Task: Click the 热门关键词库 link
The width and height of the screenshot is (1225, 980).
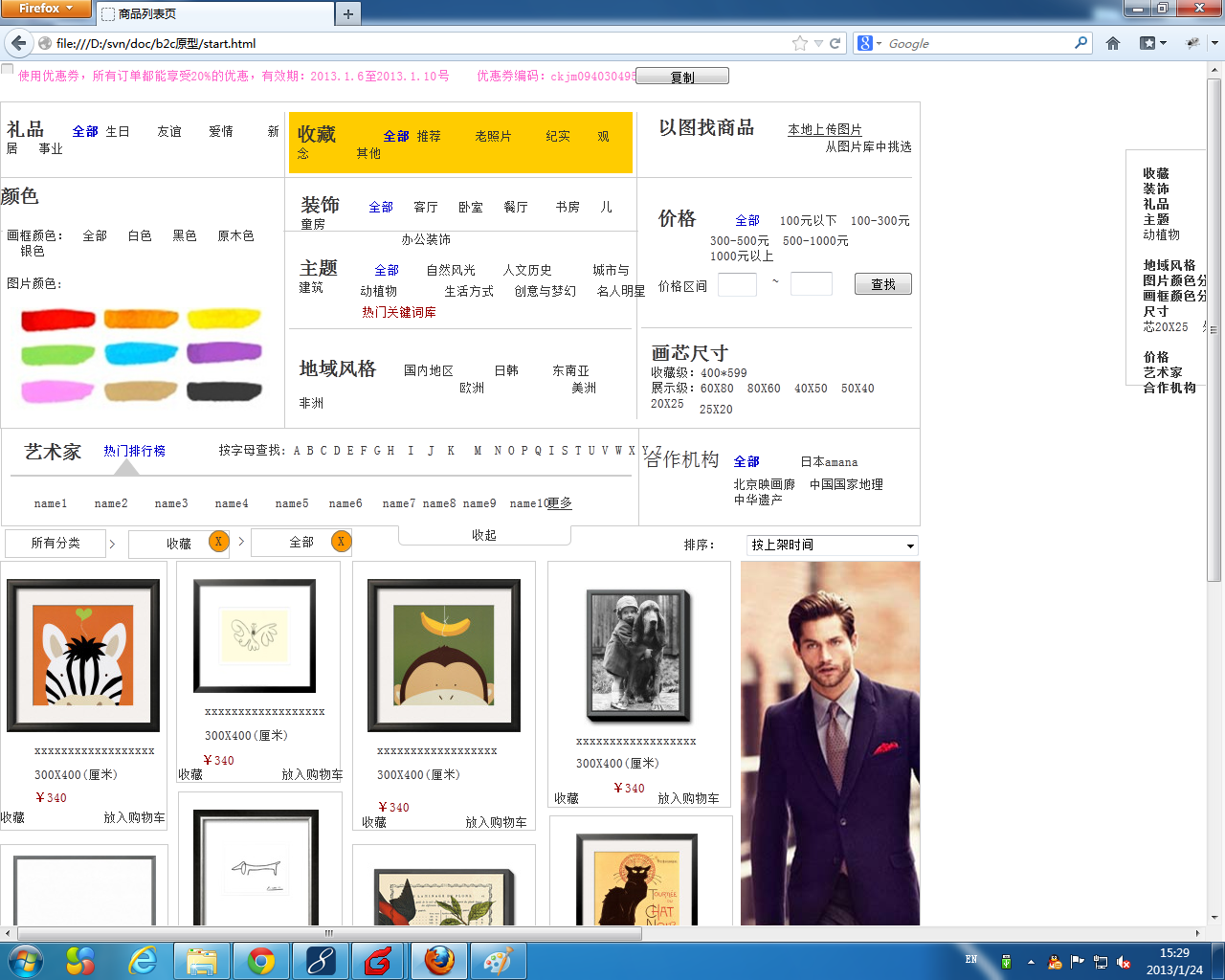Action: coord(399,312)
